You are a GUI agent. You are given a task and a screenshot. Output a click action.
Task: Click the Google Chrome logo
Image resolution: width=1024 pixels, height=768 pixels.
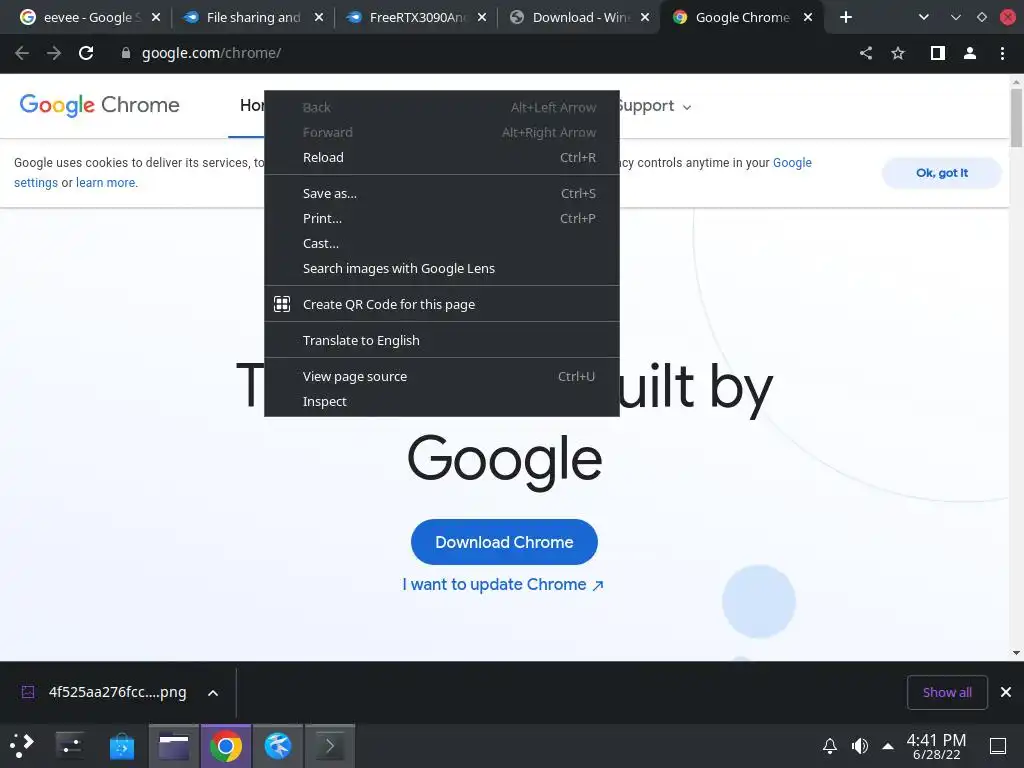click(99, 105)
